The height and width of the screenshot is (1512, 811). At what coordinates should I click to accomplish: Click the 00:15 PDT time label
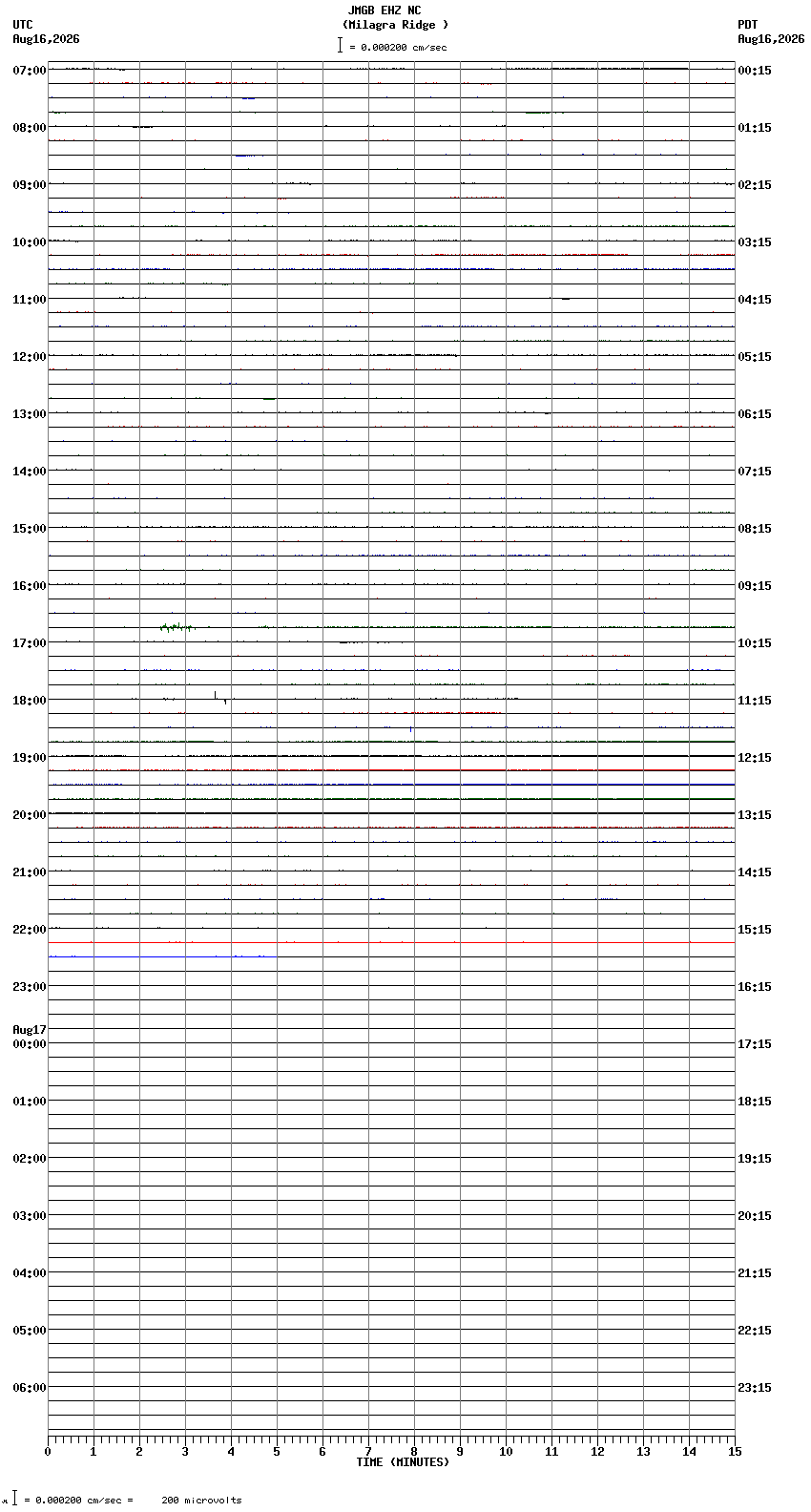tap(755, 71)
